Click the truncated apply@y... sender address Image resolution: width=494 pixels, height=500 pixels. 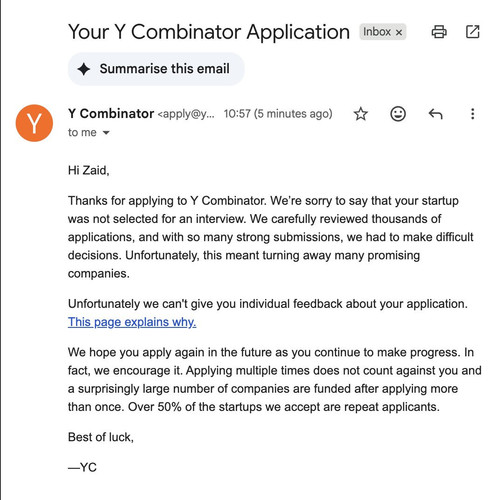[186, 114]
